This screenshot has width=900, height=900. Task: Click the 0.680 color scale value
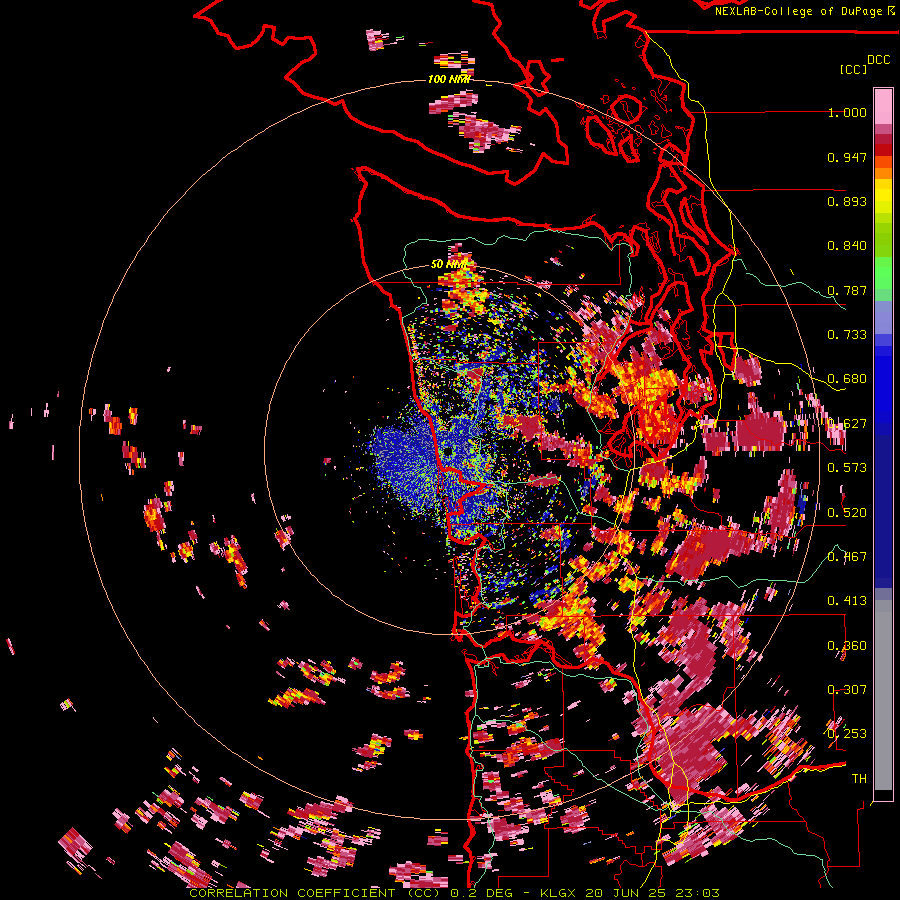click(847, 379)
